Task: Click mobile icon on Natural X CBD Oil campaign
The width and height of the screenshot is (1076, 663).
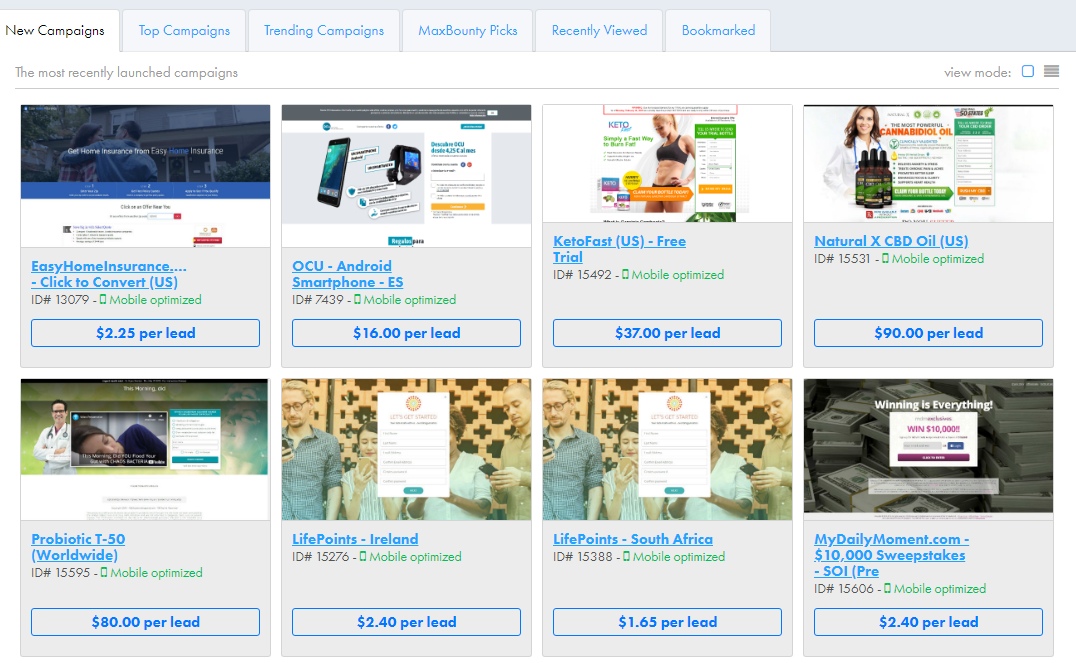Action: [885, 259]
